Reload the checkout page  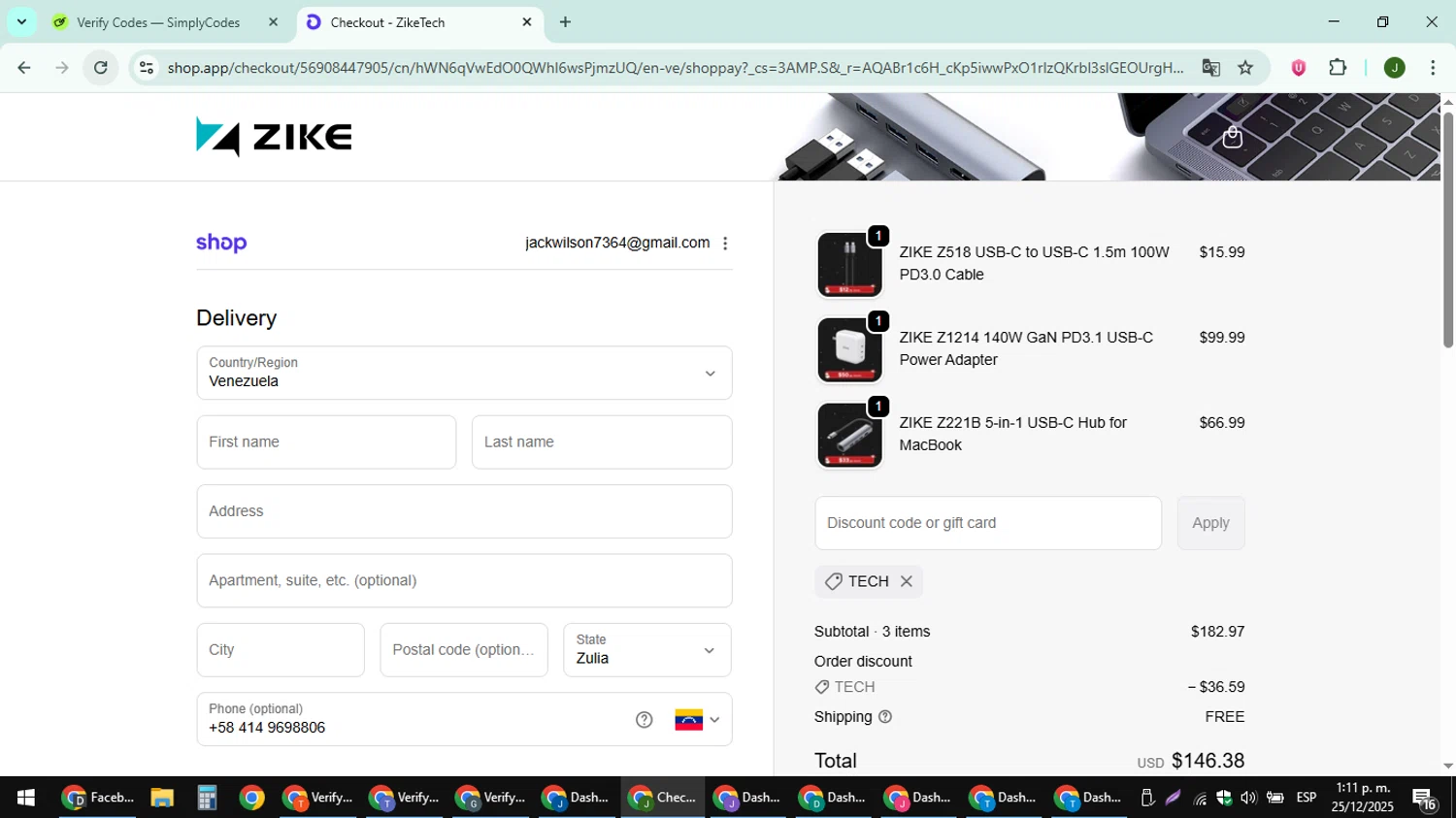pos(101,68)
